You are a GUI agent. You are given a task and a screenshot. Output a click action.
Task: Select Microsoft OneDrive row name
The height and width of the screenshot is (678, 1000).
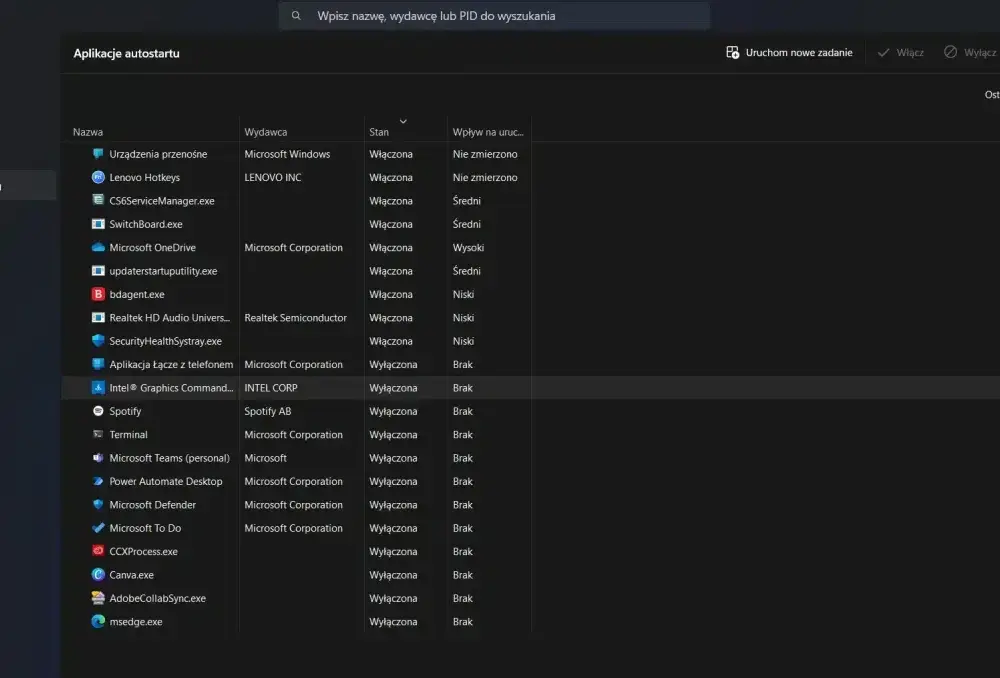pos(152,247)
